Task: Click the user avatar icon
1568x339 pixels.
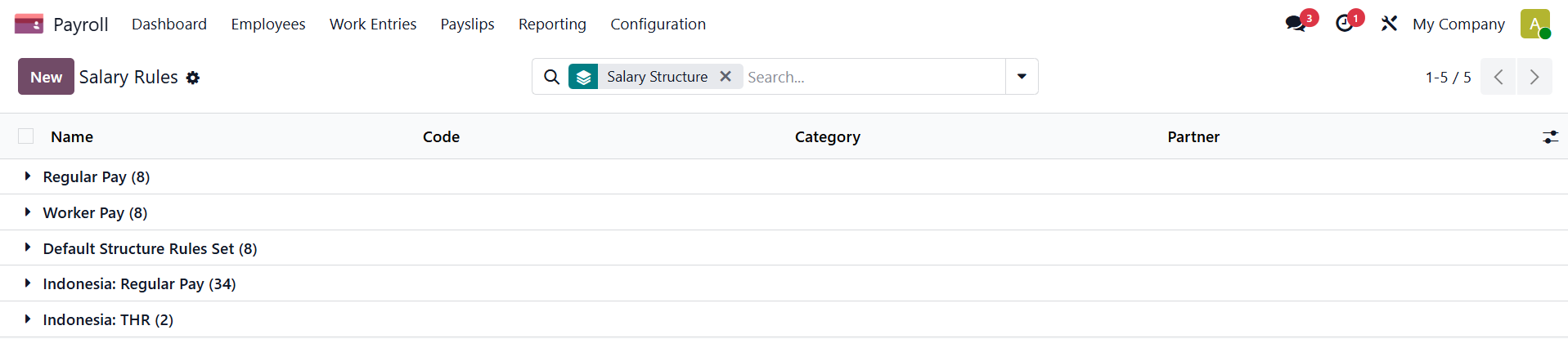Action: 1535,24
